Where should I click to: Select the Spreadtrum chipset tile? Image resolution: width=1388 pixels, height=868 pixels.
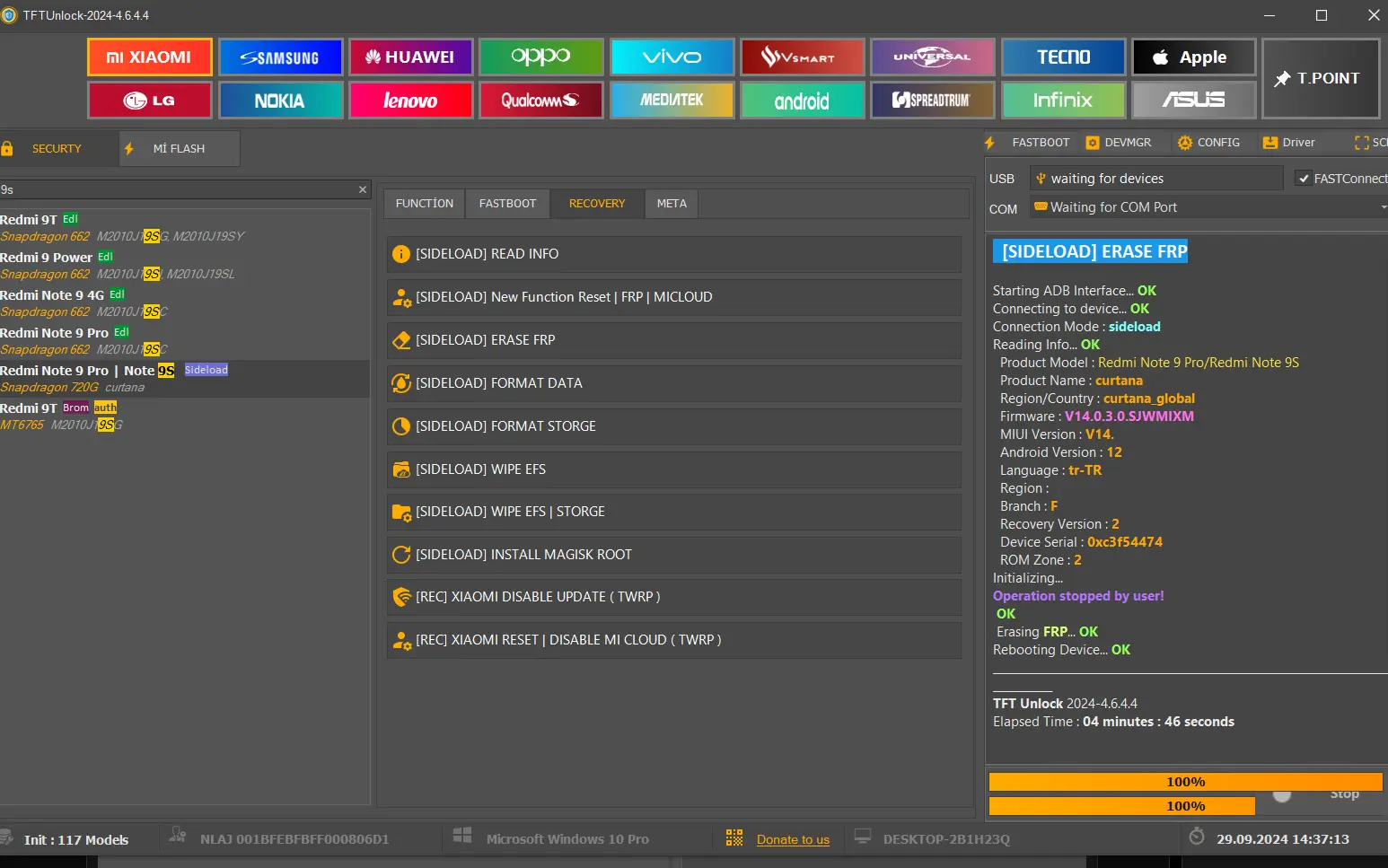(x=933, y=101)
